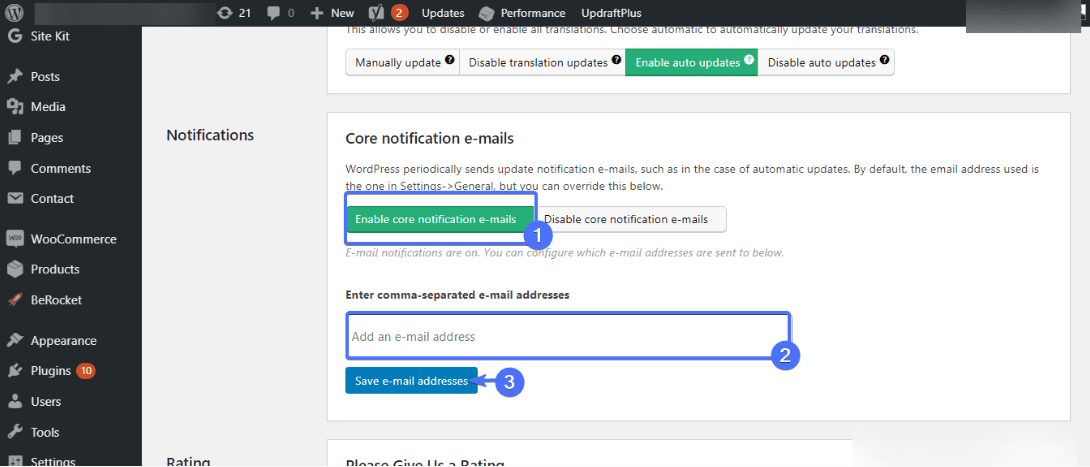Click the BeRocket rocket icon
This screenshot has width=1090, height=467.
pos(14,300)
